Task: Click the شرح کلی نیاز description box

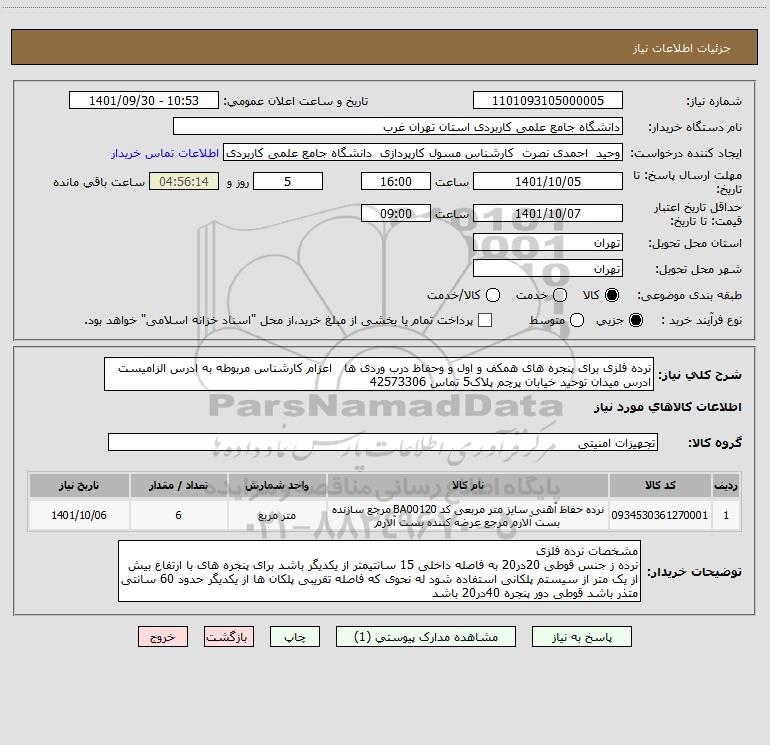Action: 379,375
